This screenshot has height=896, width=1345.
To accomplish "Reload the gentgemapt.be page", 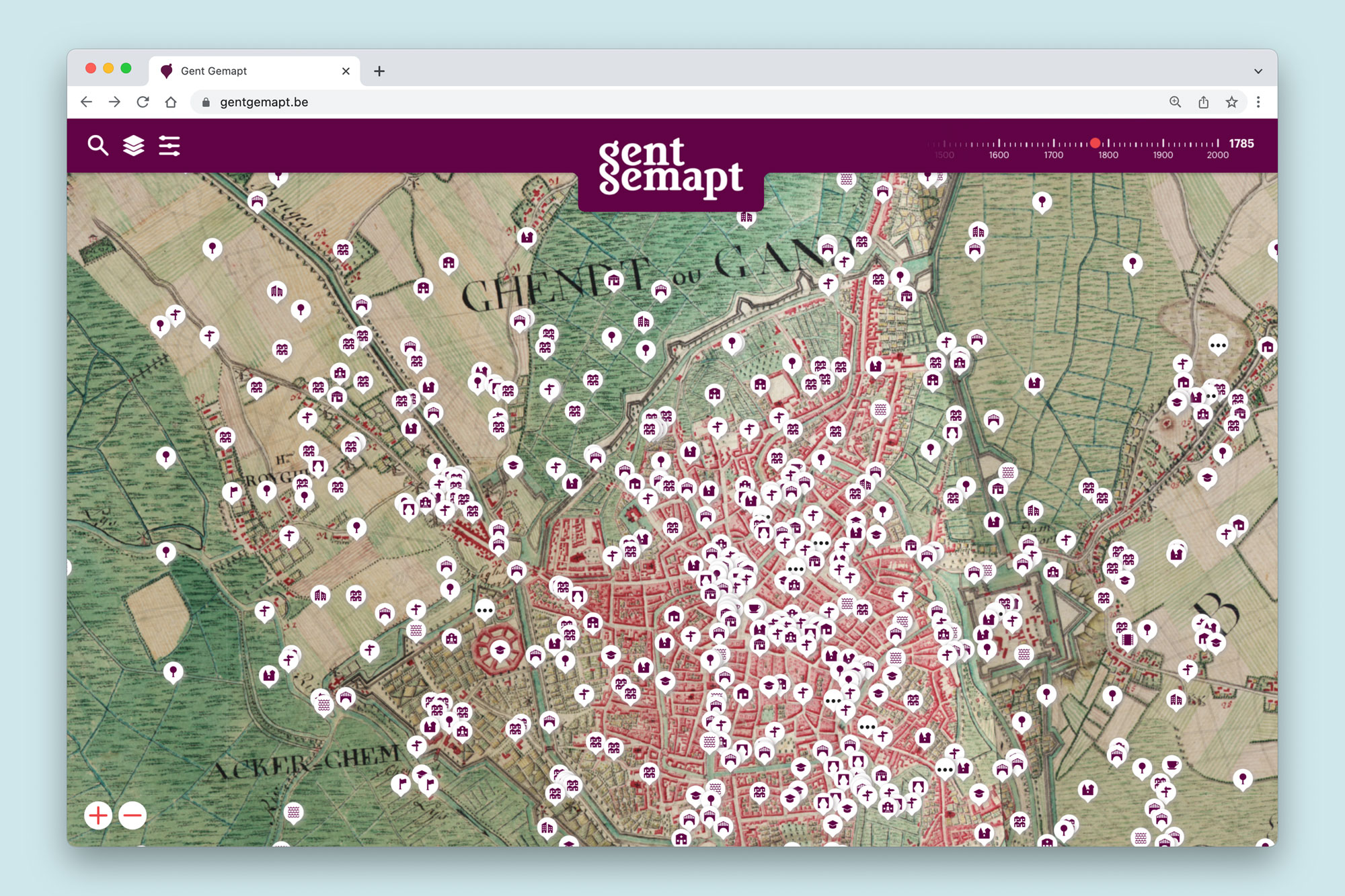I will (143, 102).
